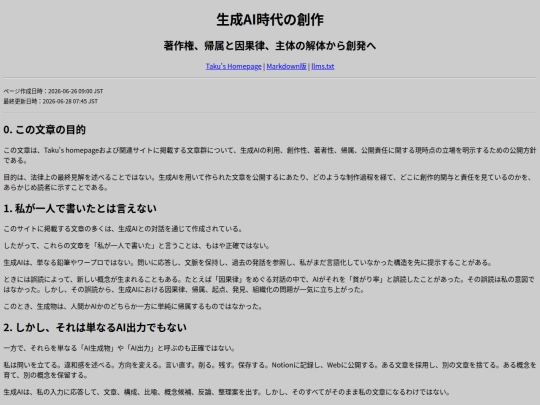Screen dimensions: 540x405
Task: Click the paragraph starting この文章は、Taku's homepage
Action: (x=270, y=155)
